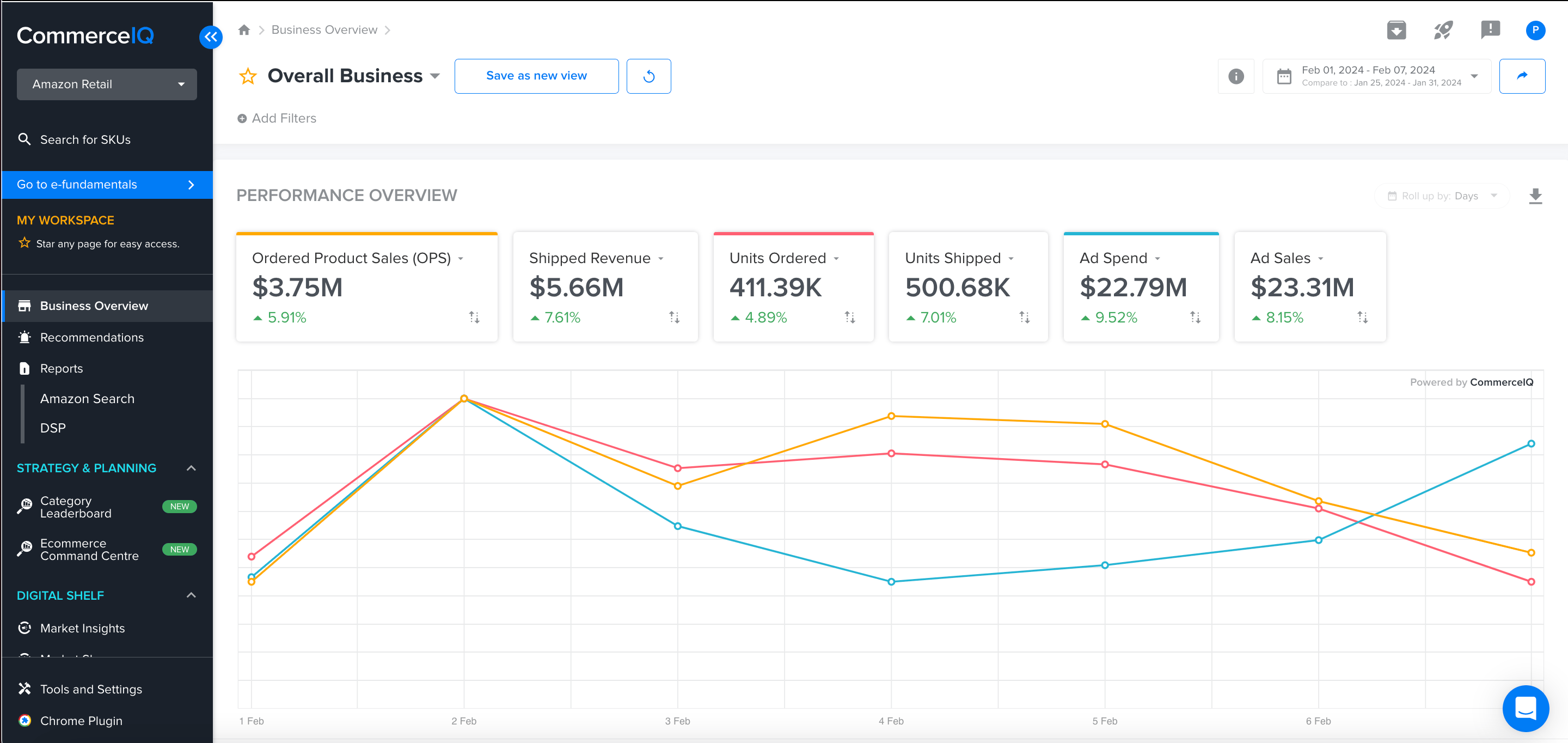Go to Market Insights page
Viewport: 1568px width, 743px height.
[x=82, y=628]
